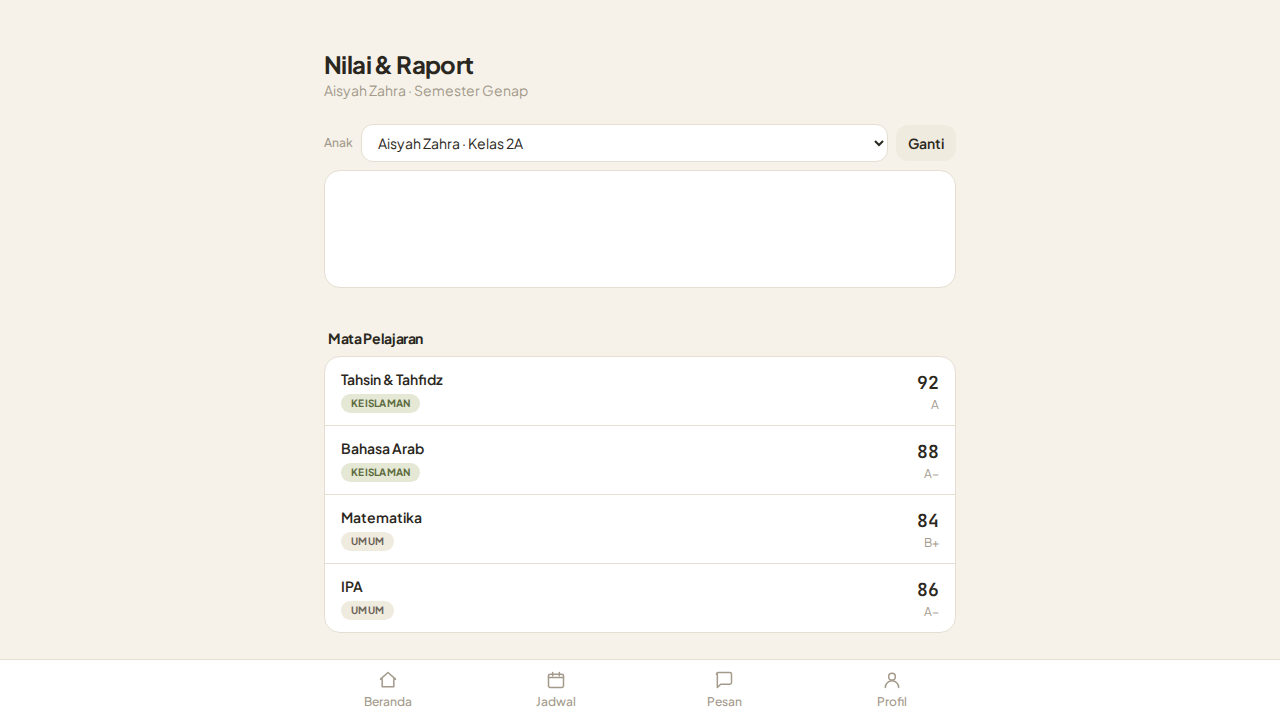Click the Nilai & Raport page title
Image resolution: width=1280 pixels, height=720 pixels.
pyautogui.click(x=398, y=65)
